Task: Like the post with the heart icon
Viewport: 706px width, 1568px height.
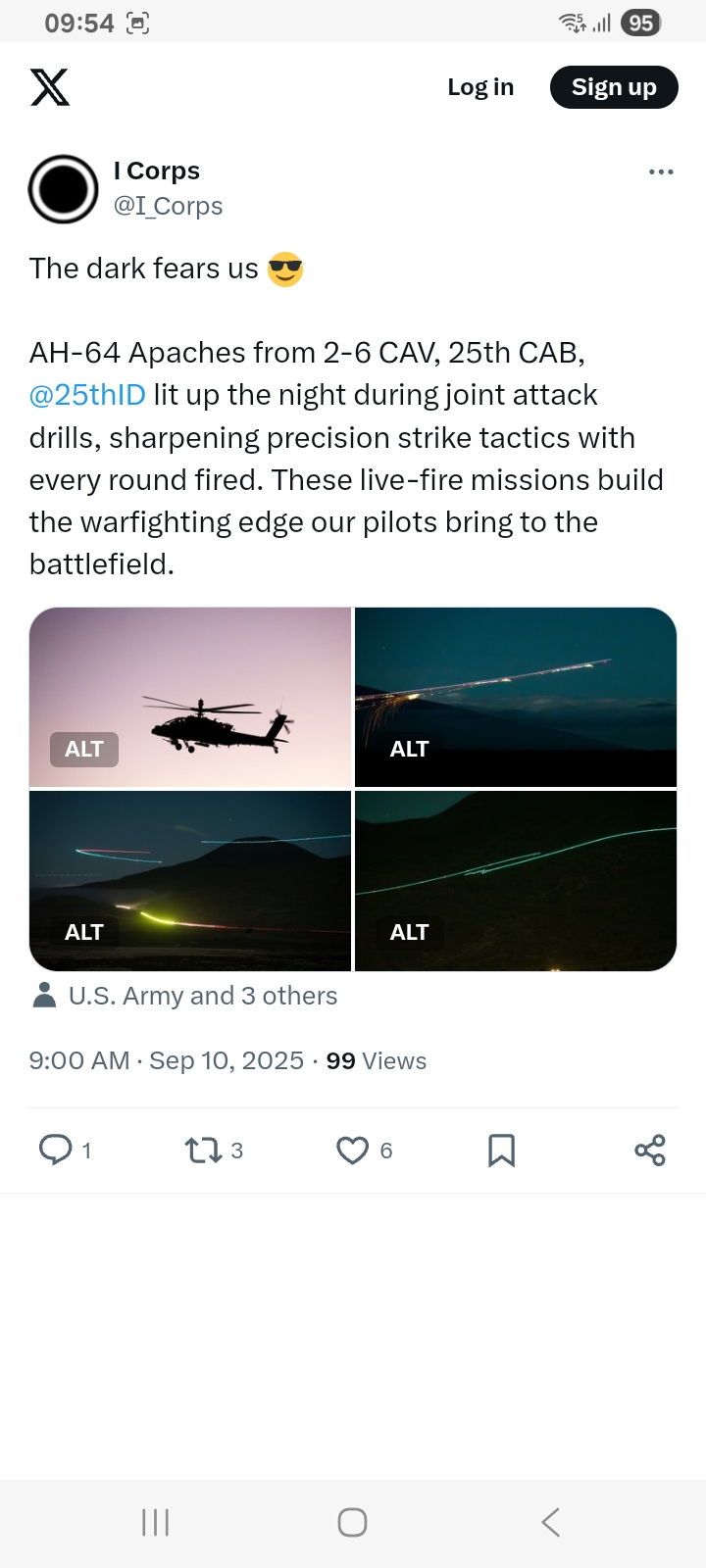Action: (x=352, y=1150)
